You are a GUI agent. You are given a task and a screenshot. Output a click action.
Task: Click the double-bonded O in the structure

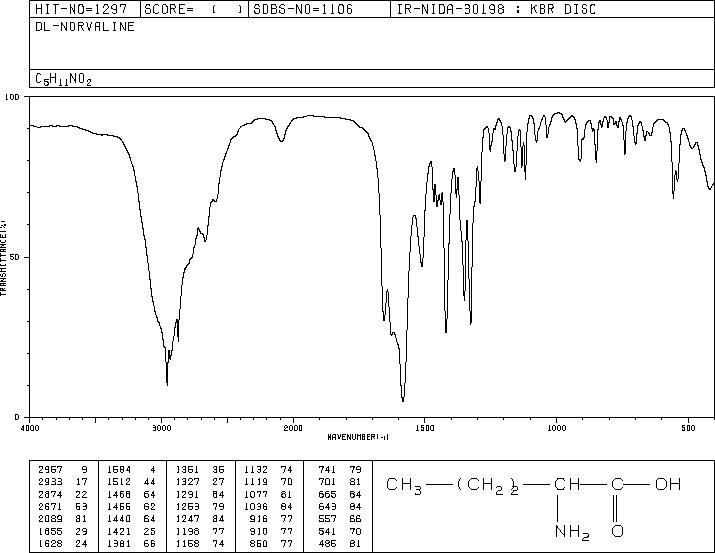click(617, 531)
